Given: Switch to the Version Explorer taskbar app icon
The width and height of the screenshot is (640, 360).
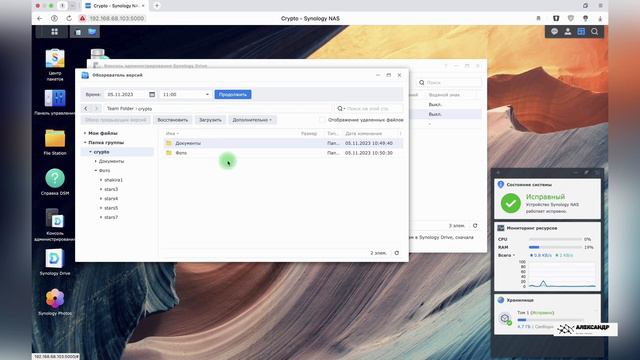Looking at the screenshot, I should tap(92, 31).
